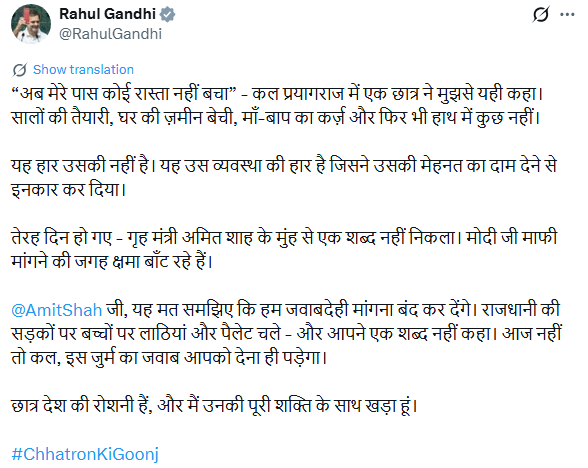Open the @RahulGandhi handle link
Image resolution: width=588 pixels, height=468 pixels.
tap(111, 34)
